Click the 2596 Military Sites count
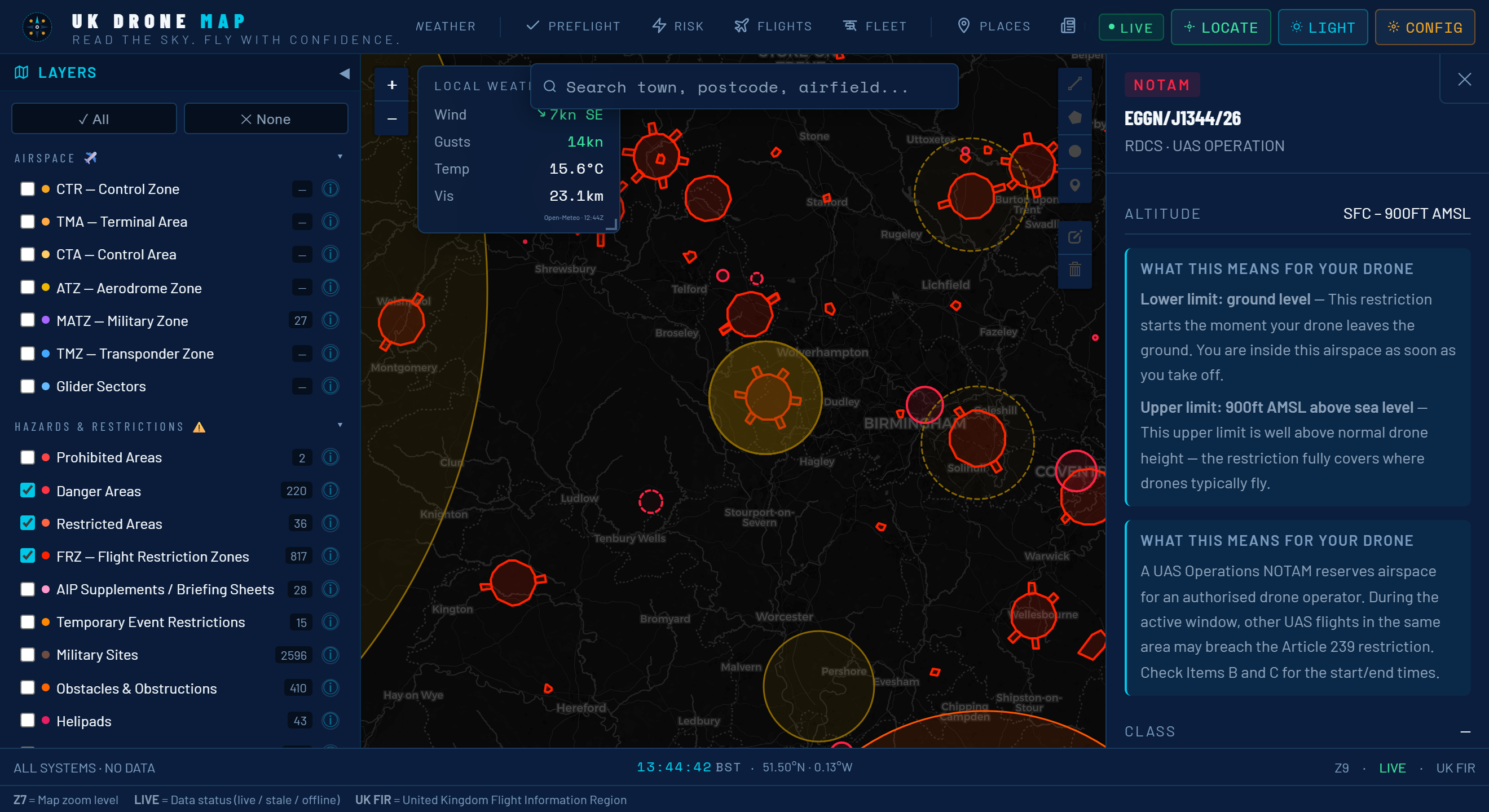The image size is (1489, 812). 294,655
